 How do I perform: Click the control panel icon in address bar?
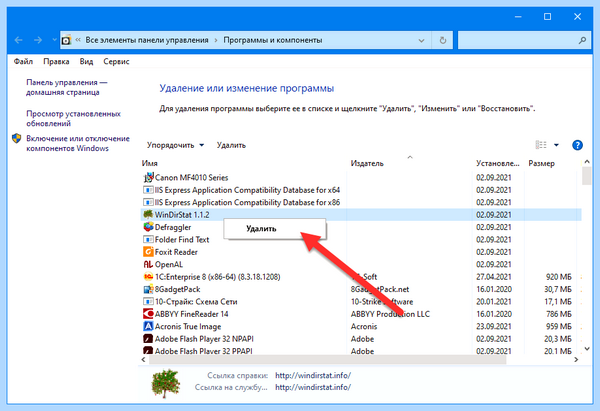(x=66, y=40)
